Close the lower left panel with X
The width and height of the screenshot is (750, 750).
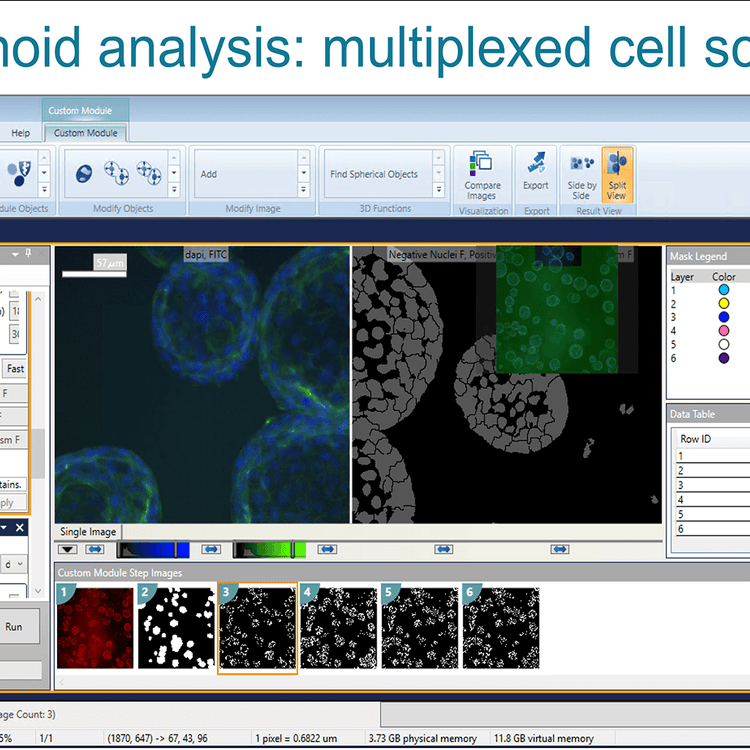[20, 528]
